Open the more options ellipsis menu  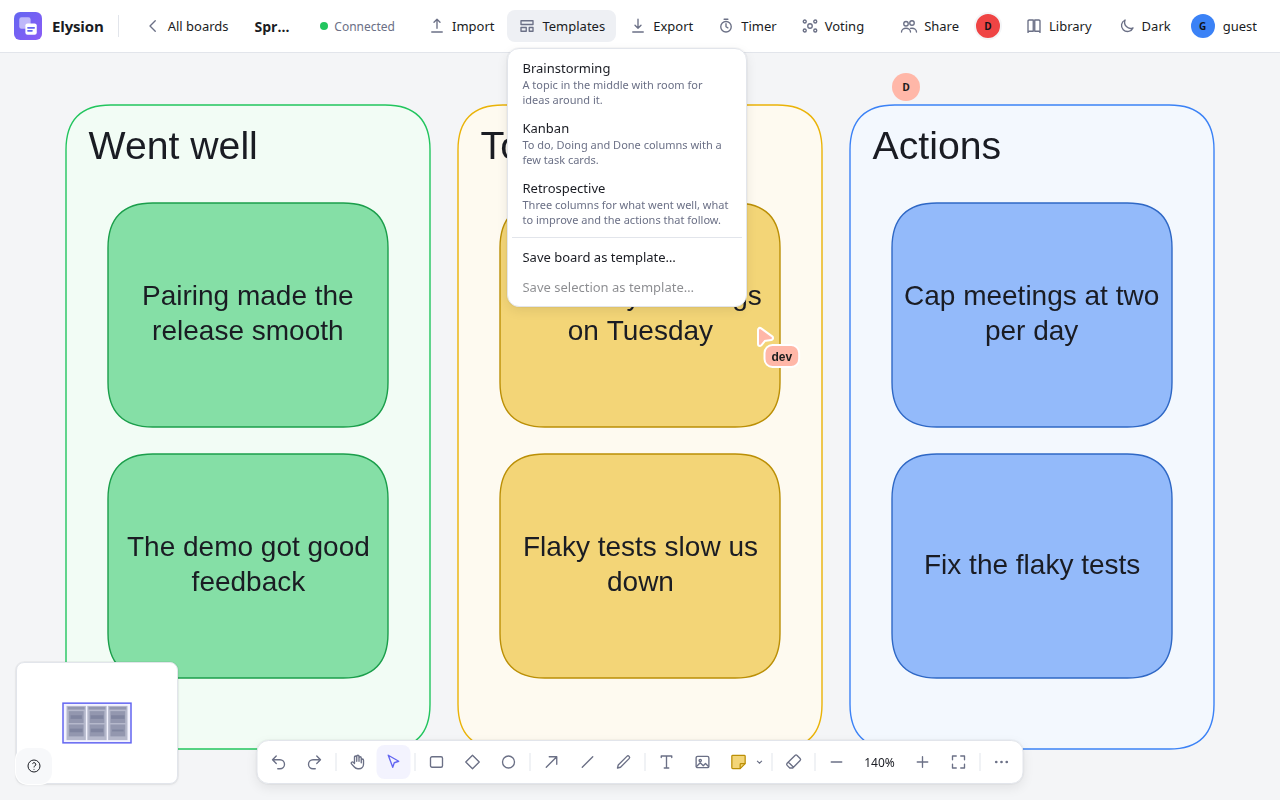tap(1001, 762)
